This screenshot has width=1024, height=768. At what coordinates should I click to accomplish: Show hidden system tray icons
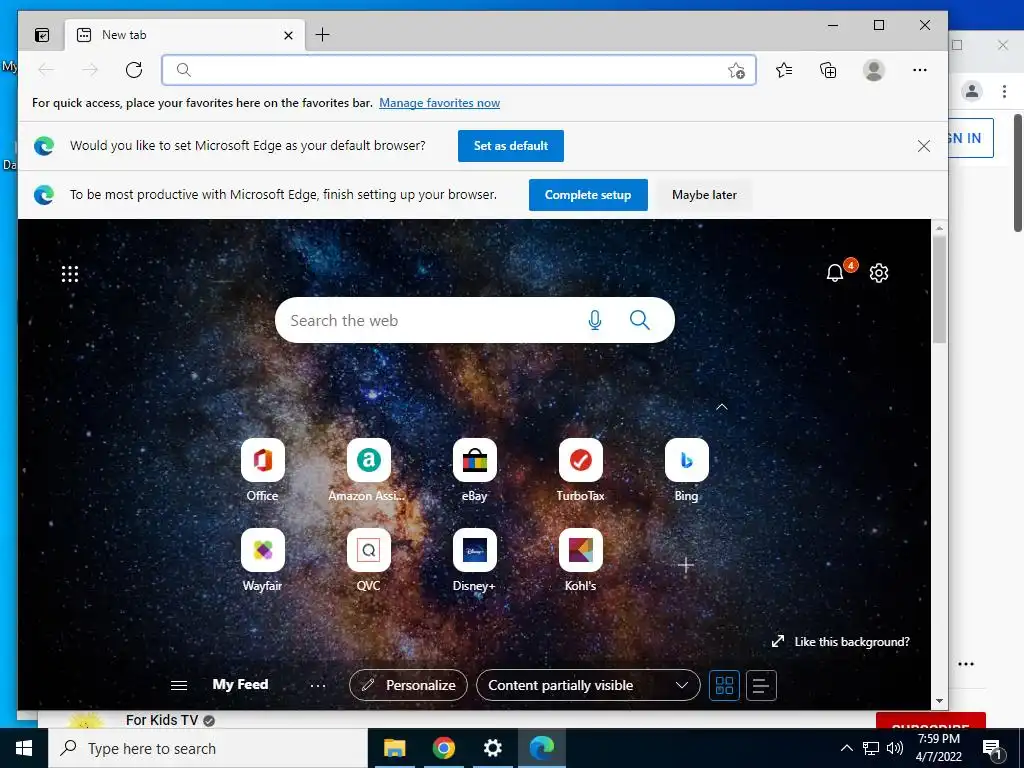[x=846, y=748]
